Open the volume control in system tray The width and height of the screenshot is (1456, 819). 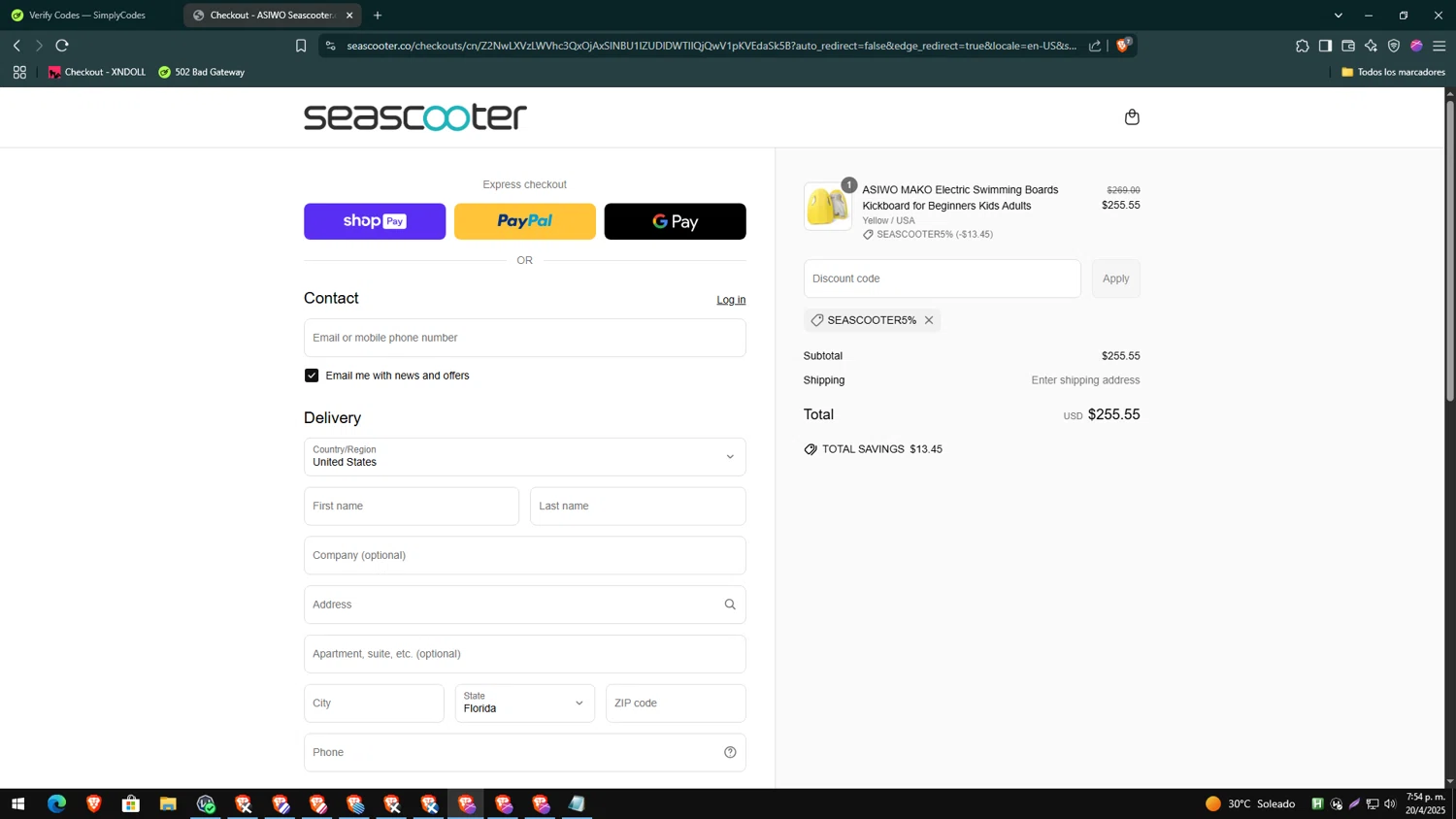[1390, 803]
